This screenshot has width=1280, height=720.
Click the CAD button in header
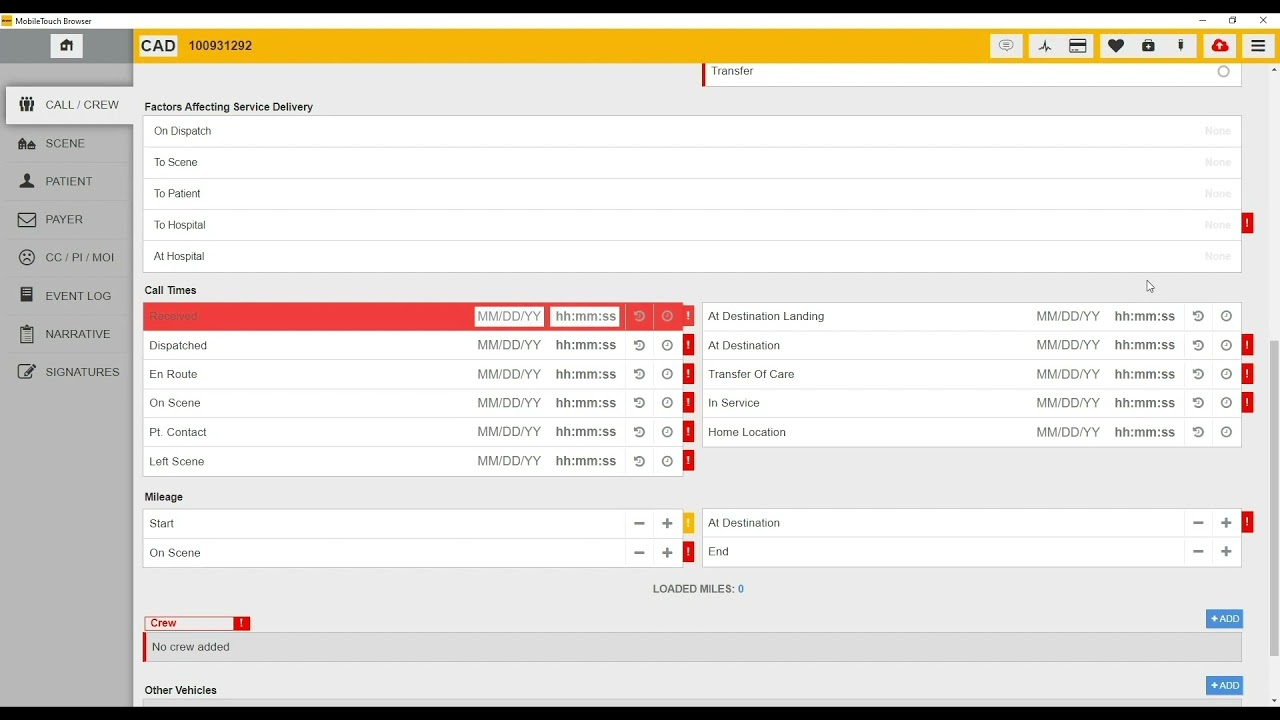(x=158, y=46)
